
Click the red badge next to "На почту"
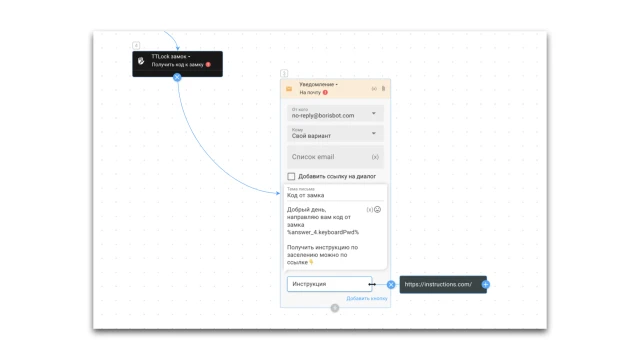[325, 92]
